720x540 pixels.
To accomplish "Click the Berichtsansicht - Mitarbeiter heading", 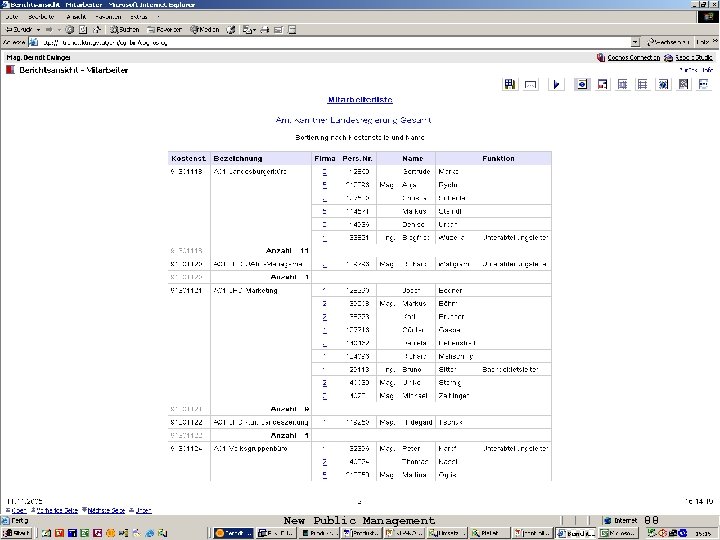I will (73, 70).
